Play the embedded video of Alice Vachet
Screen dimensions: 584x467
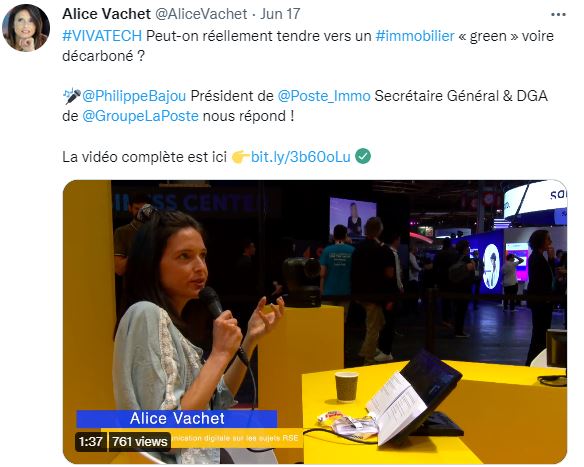[315, 322]
